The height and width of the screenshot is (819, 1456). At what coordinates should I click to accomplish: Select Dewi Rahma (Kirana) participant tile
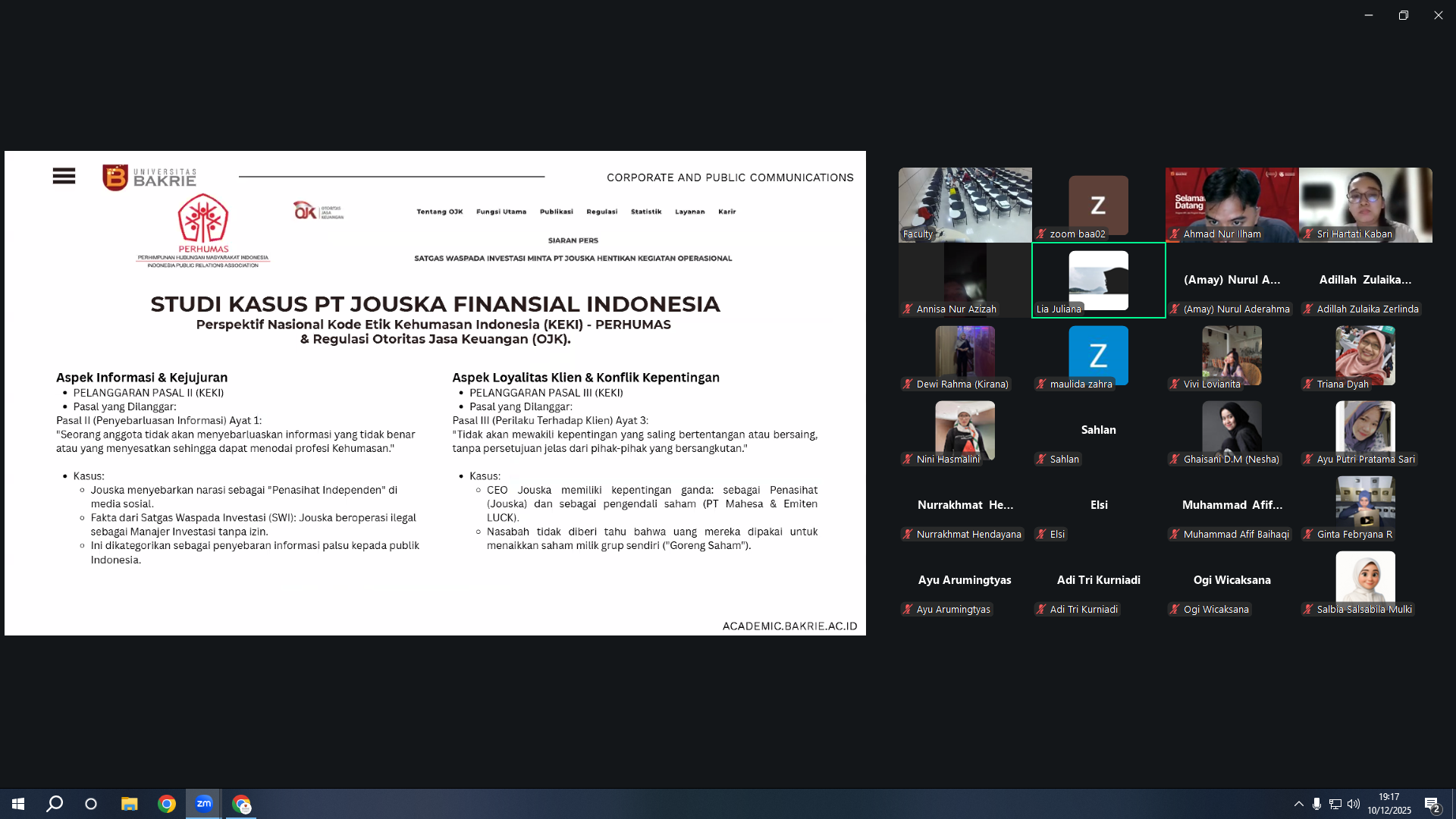[x=965, y=355]
